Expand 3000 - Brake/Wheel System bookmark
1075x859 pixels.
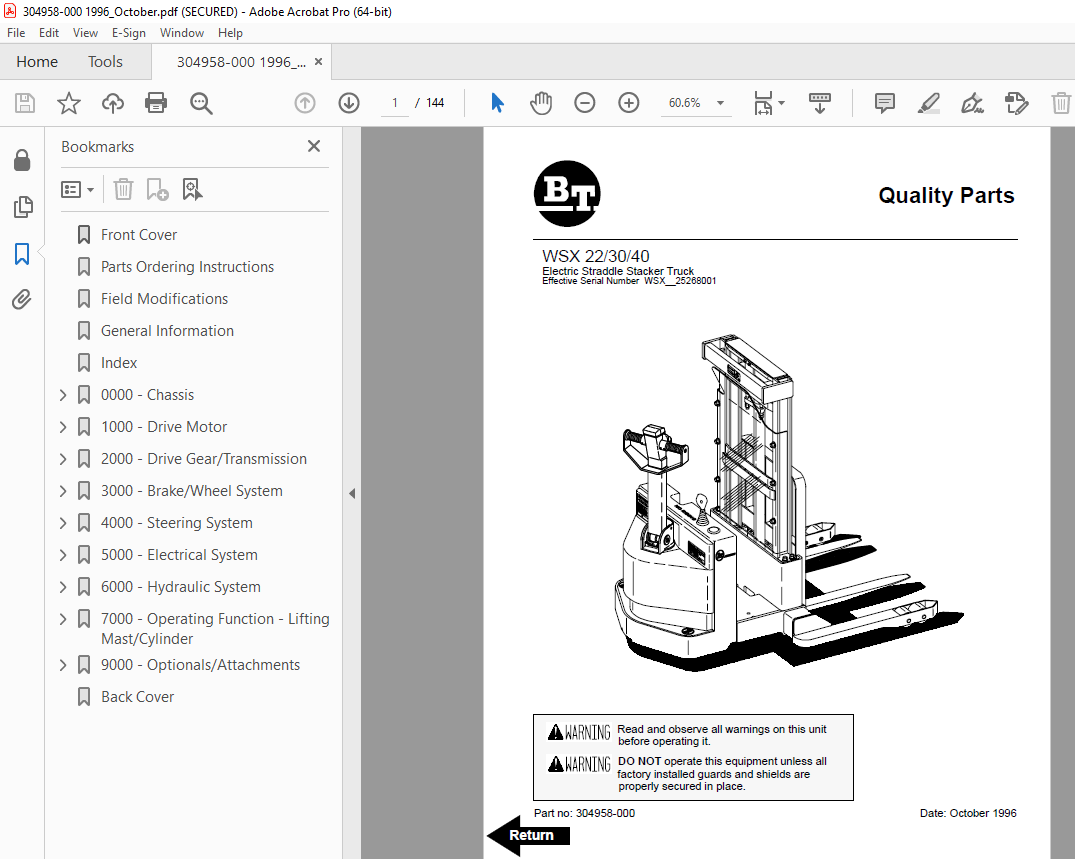(x=63, y=491)
